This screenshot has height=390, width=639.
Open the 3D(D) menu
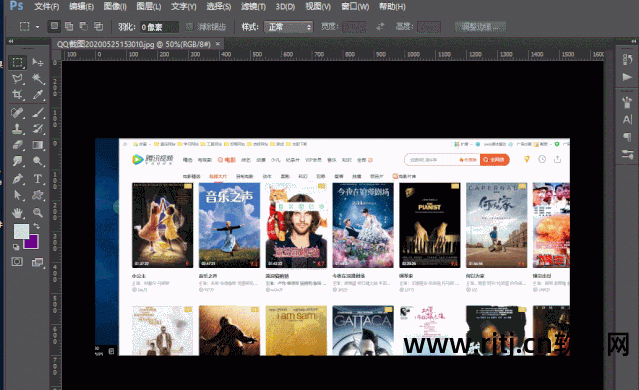tap(285, 7)
